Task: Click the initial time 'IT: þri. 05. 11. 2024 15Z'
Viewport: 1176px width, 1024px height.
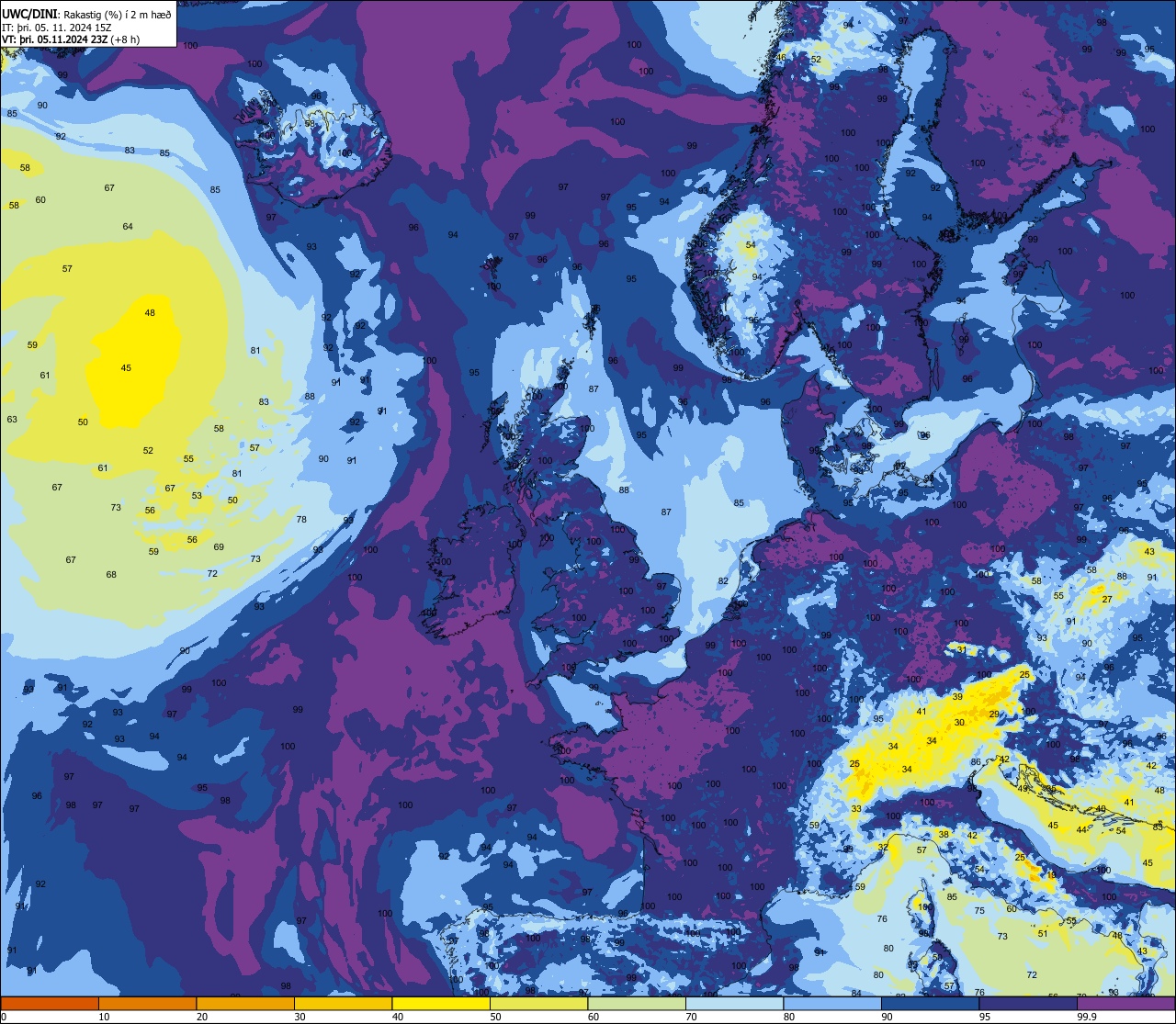Action: coord(59,27)
